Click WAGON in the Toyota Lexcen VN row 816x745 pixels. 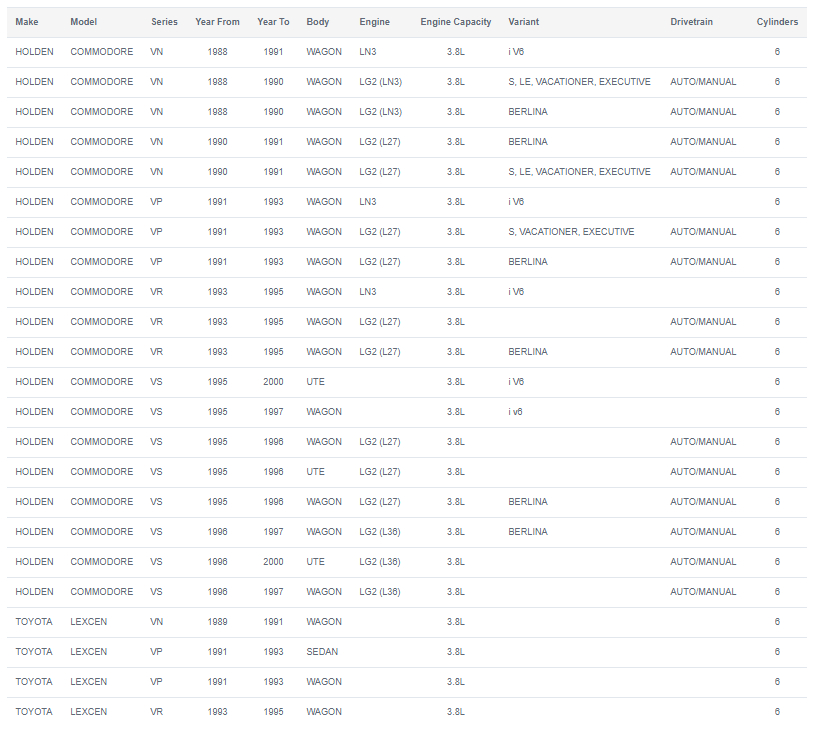[324, 622]
